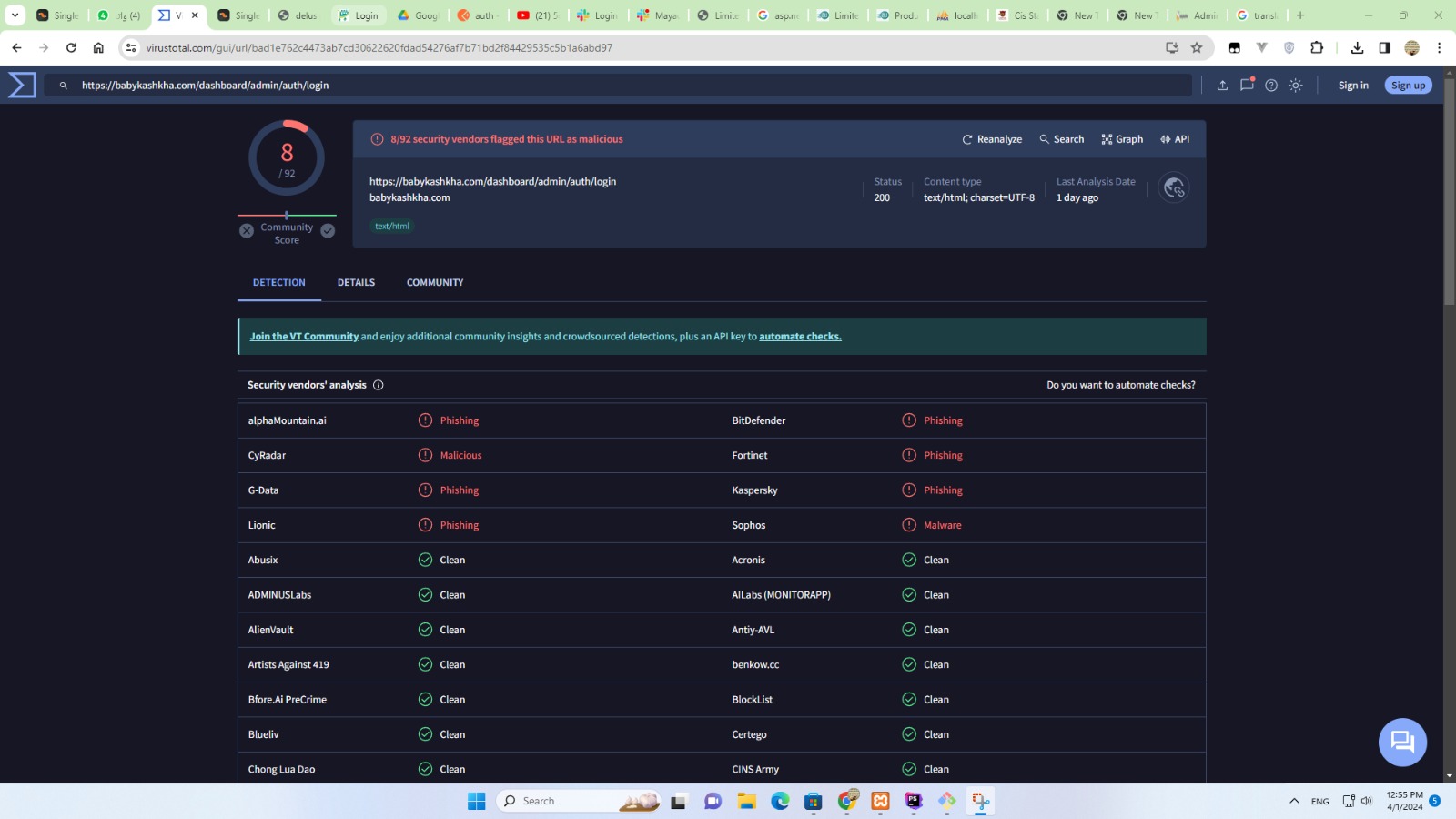Open the notifications flag icon
1456x819 pixels.
(1247, 85)
